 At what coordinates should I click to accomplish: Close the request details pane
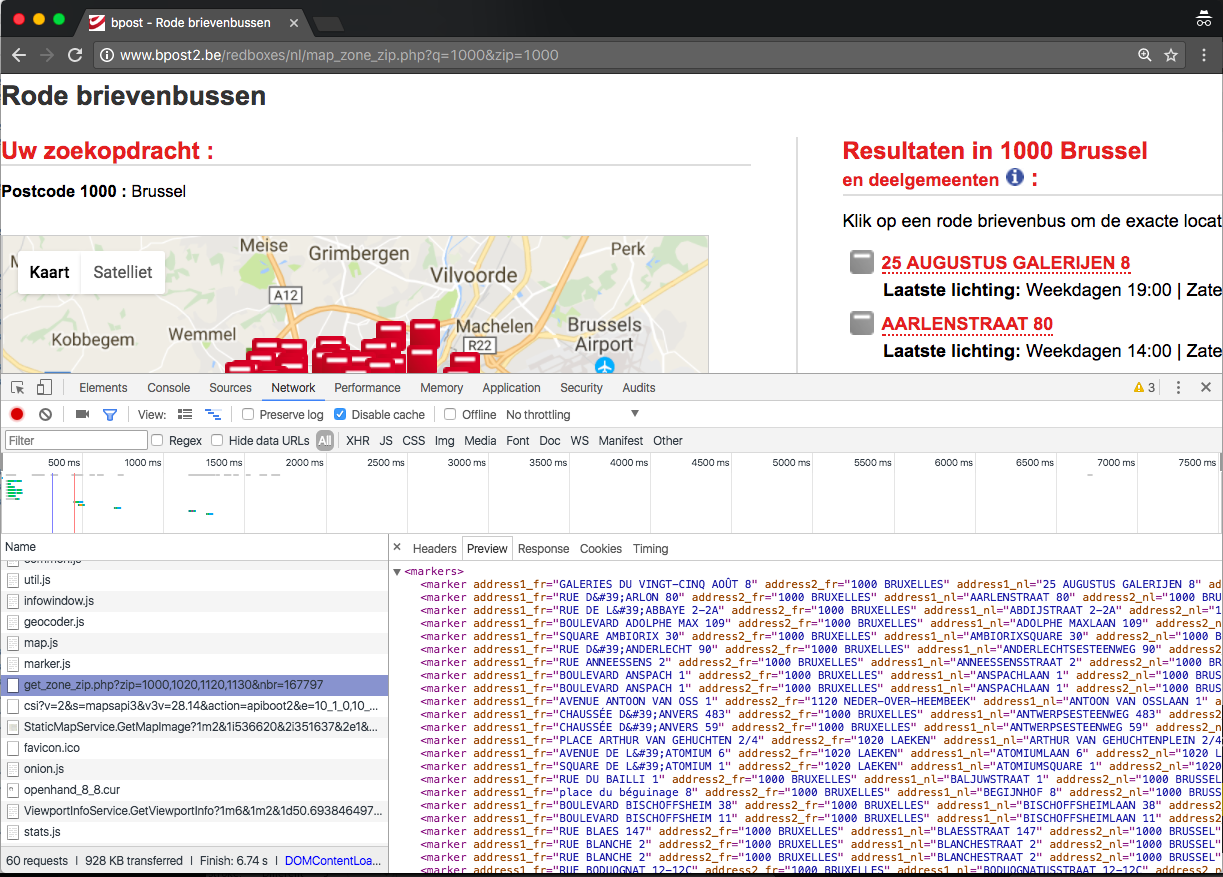pyautogui.click(x=397, y=548)
